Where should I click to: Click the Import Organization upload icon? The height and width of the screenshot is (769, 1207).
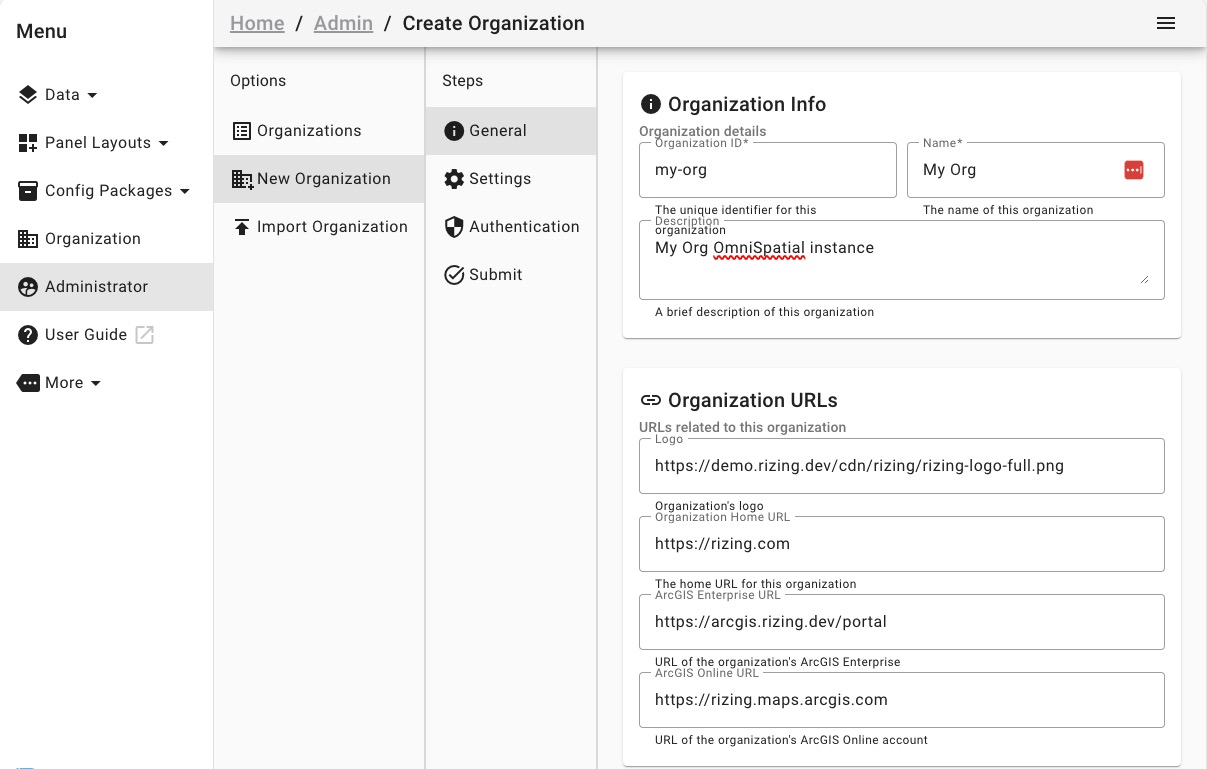242,227
